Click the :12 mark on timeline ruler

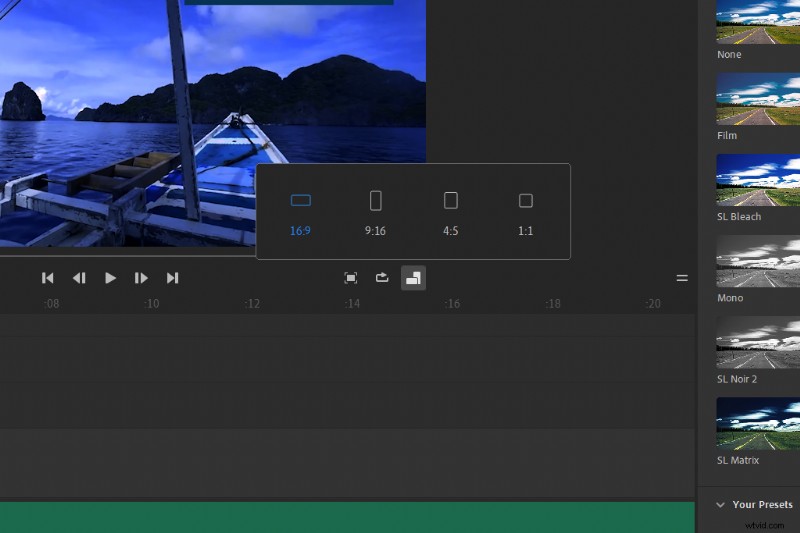(x=252, y=304)
